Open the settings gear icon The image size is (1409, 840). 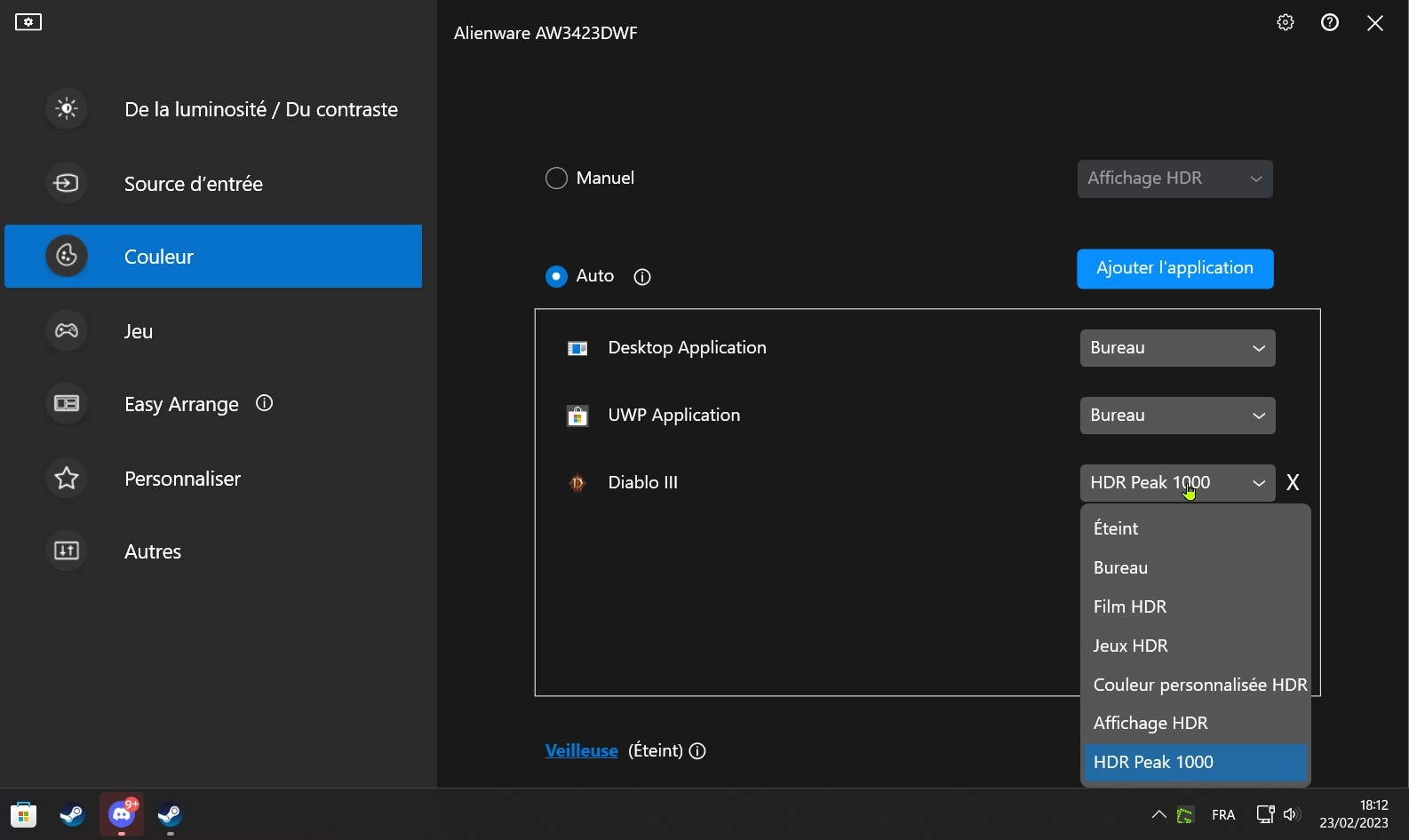[1285, 23]
